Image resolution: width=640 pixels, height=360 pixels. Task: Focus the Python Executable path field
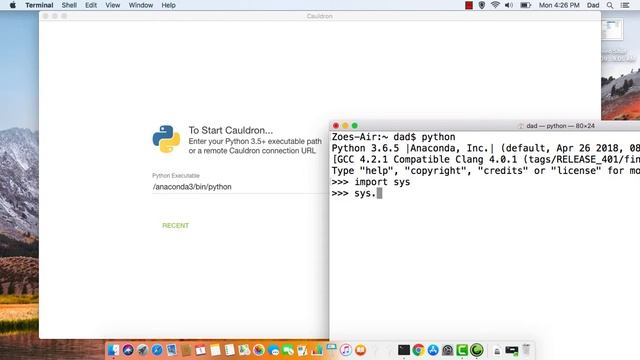coord(240,187)
